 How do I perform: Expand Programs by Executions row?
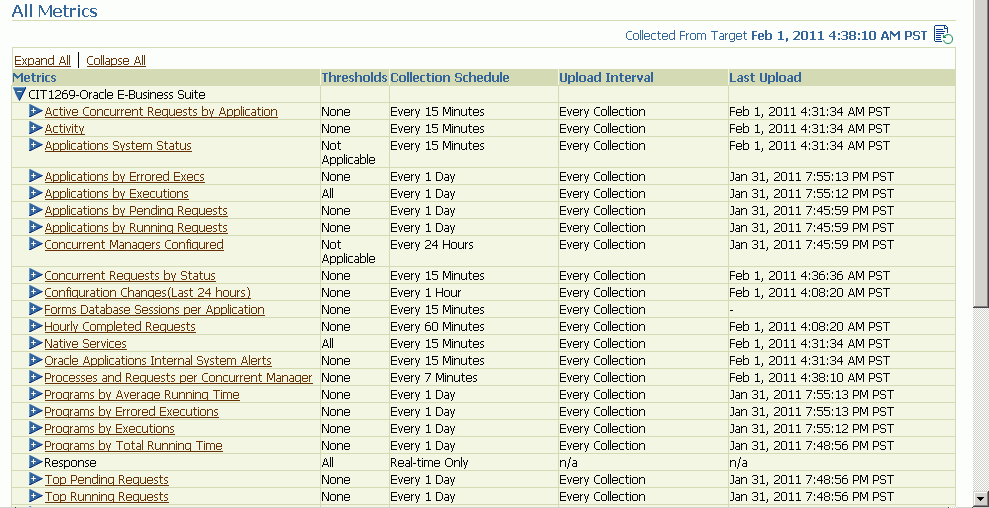click(x=36, y=428)
